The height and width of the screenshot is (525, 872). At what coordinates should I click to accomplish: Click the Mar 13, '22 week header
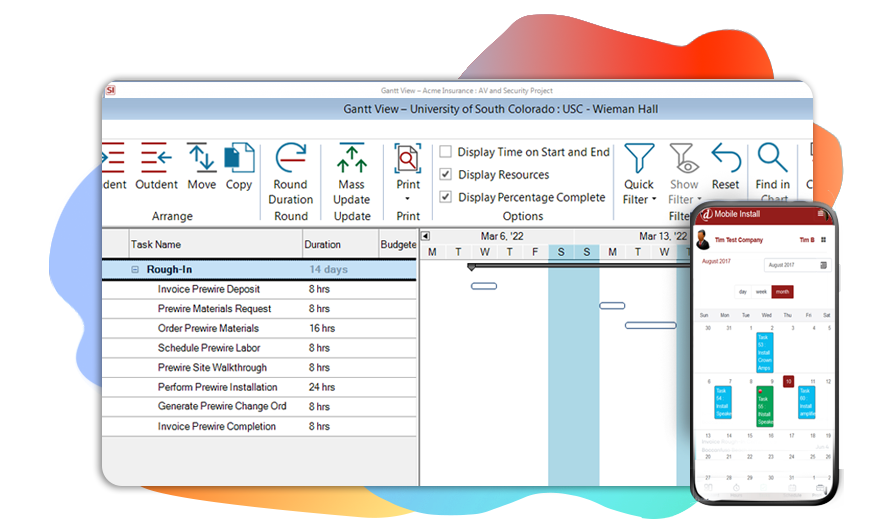tap(663, 236)
